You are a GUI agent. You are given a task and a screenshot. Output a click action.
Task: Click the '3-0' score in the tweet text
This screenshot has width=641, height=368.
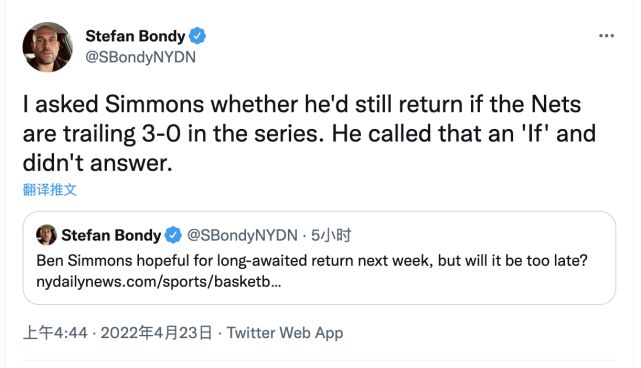[x=161, y=134]
